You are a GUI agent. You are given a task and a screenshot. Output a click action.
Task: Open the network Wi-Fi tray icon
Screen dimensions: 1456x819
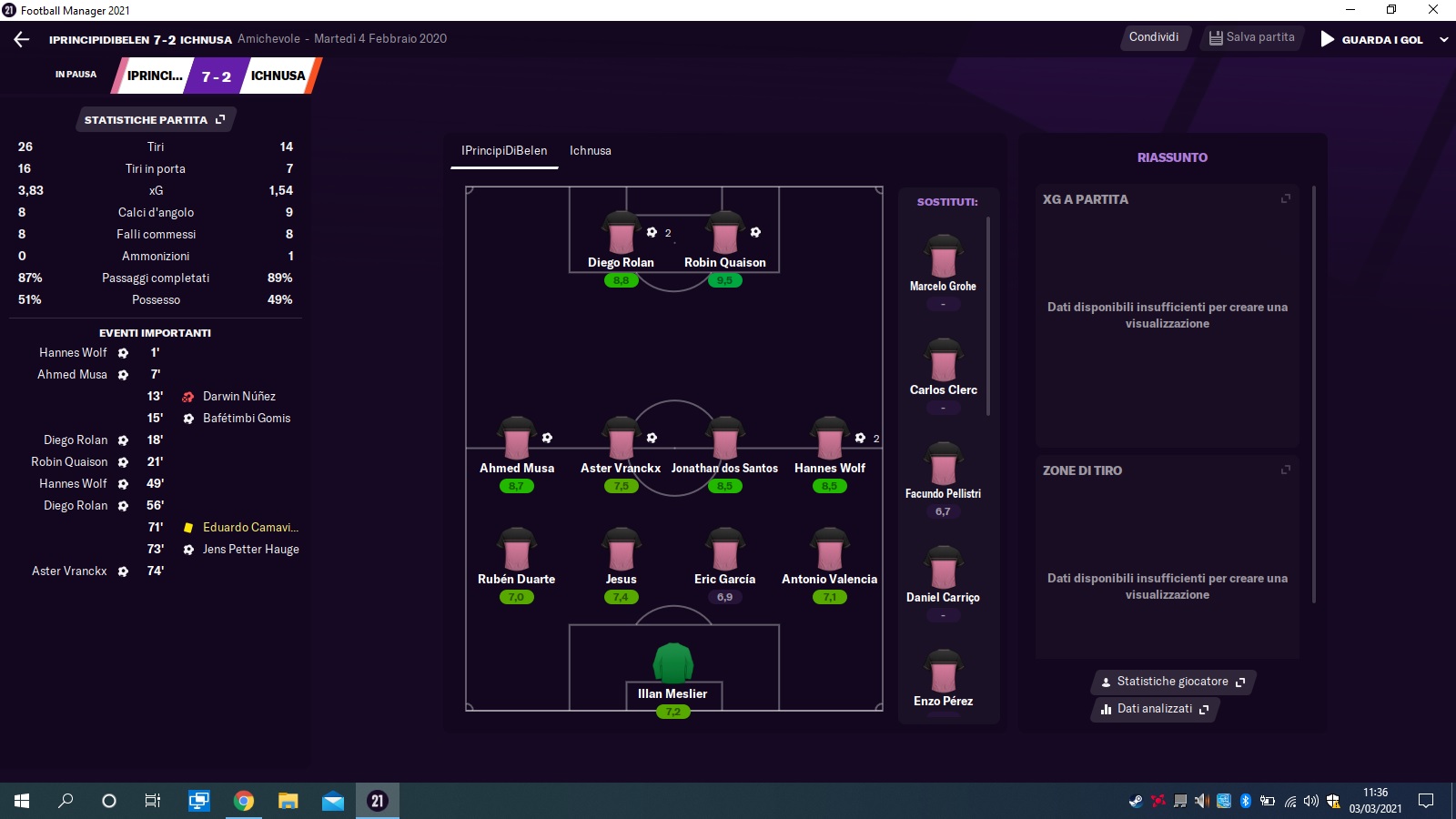point(1289,801)
